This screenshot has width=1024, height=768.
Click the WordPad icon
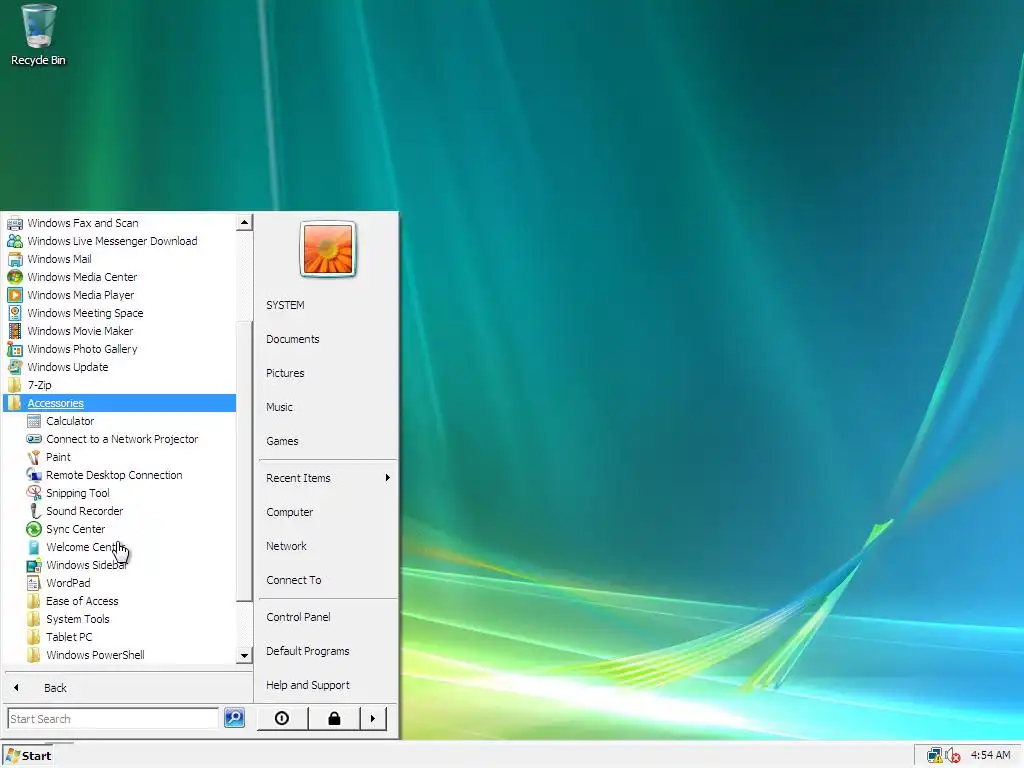pos(34,583)
